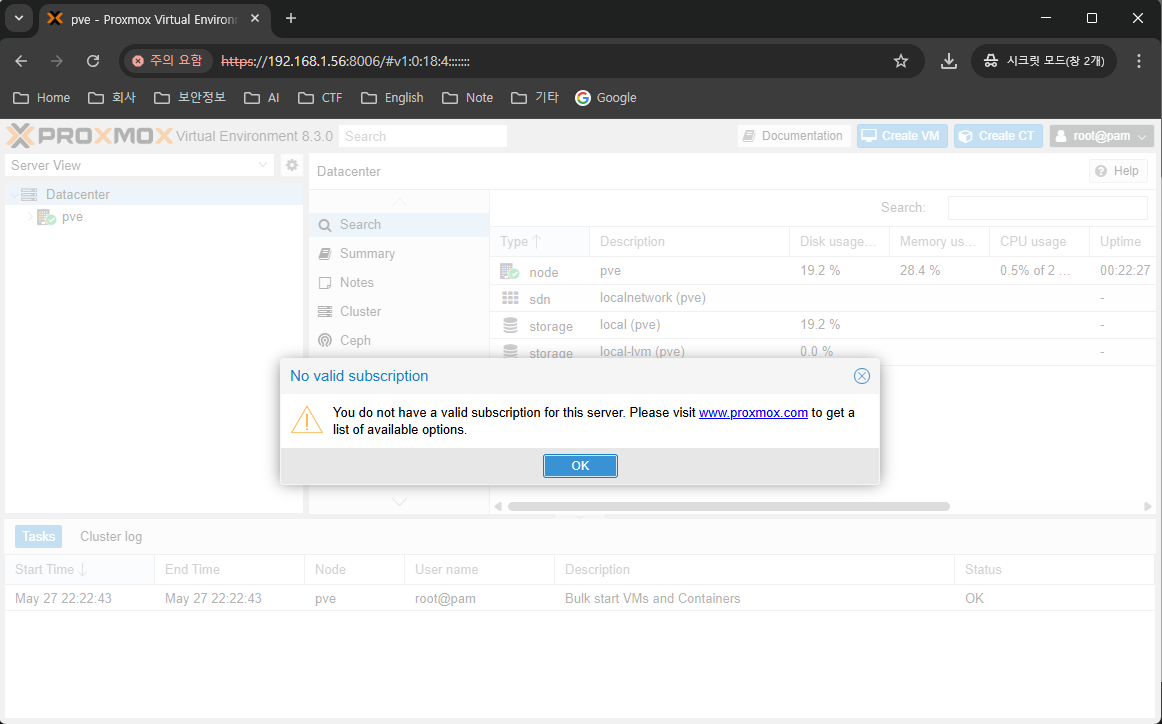Open the Cluster menu item
Image resolution: width=1162 pixels, height=724 pixels.
tap(399, 311)
